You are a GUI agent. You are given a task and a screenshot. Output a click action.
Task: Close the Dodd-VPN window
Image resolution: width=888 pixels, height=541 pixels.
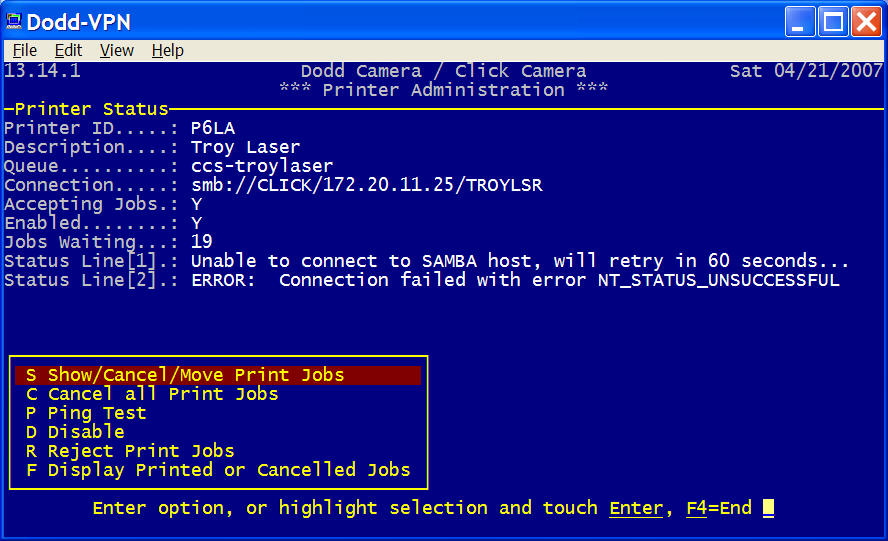click(865, 21)
